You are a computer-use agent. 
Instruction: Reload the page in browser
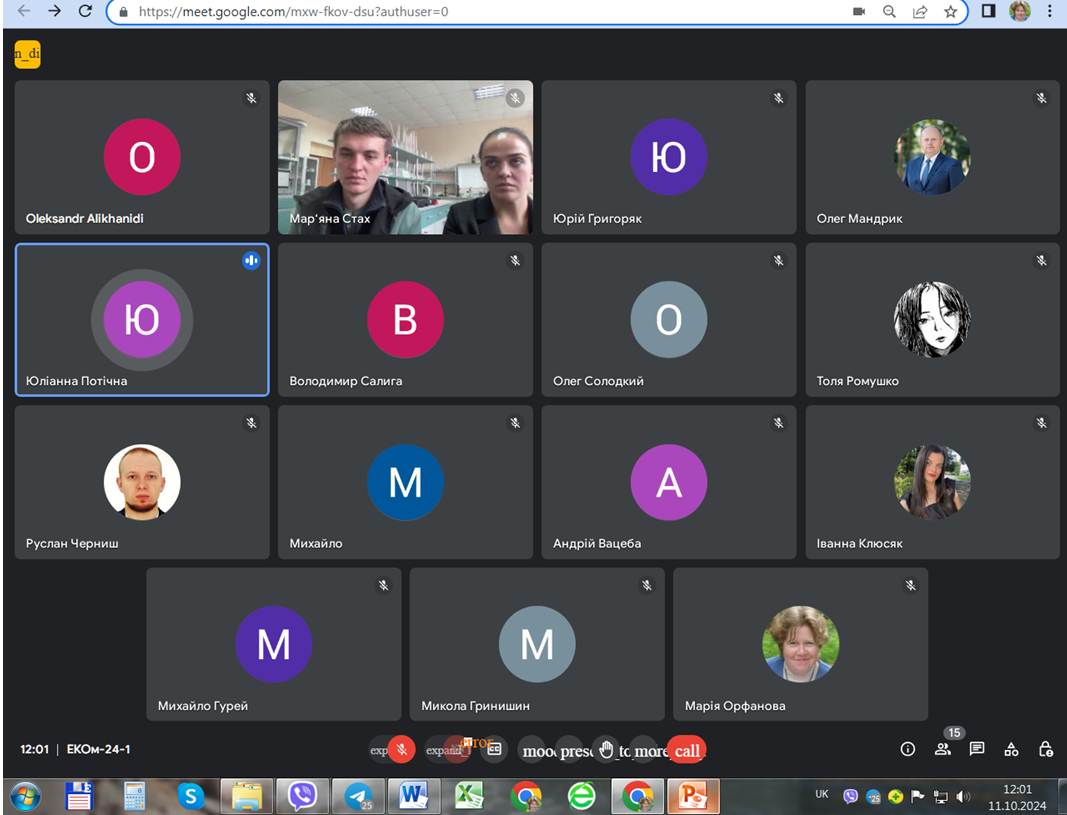coord(85,12)
